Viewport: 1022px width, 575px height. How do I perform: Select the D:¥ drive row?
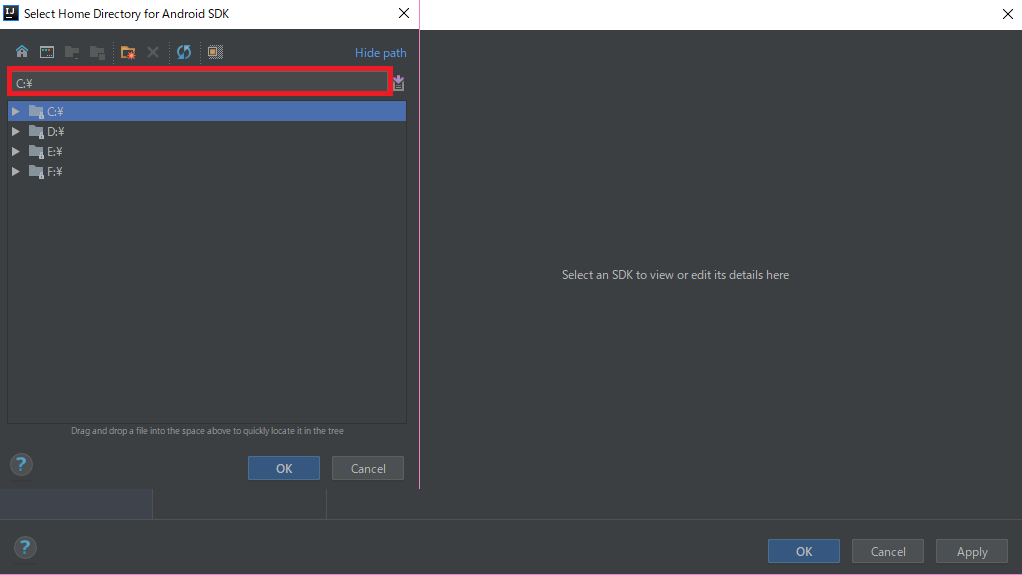point(207,132)
